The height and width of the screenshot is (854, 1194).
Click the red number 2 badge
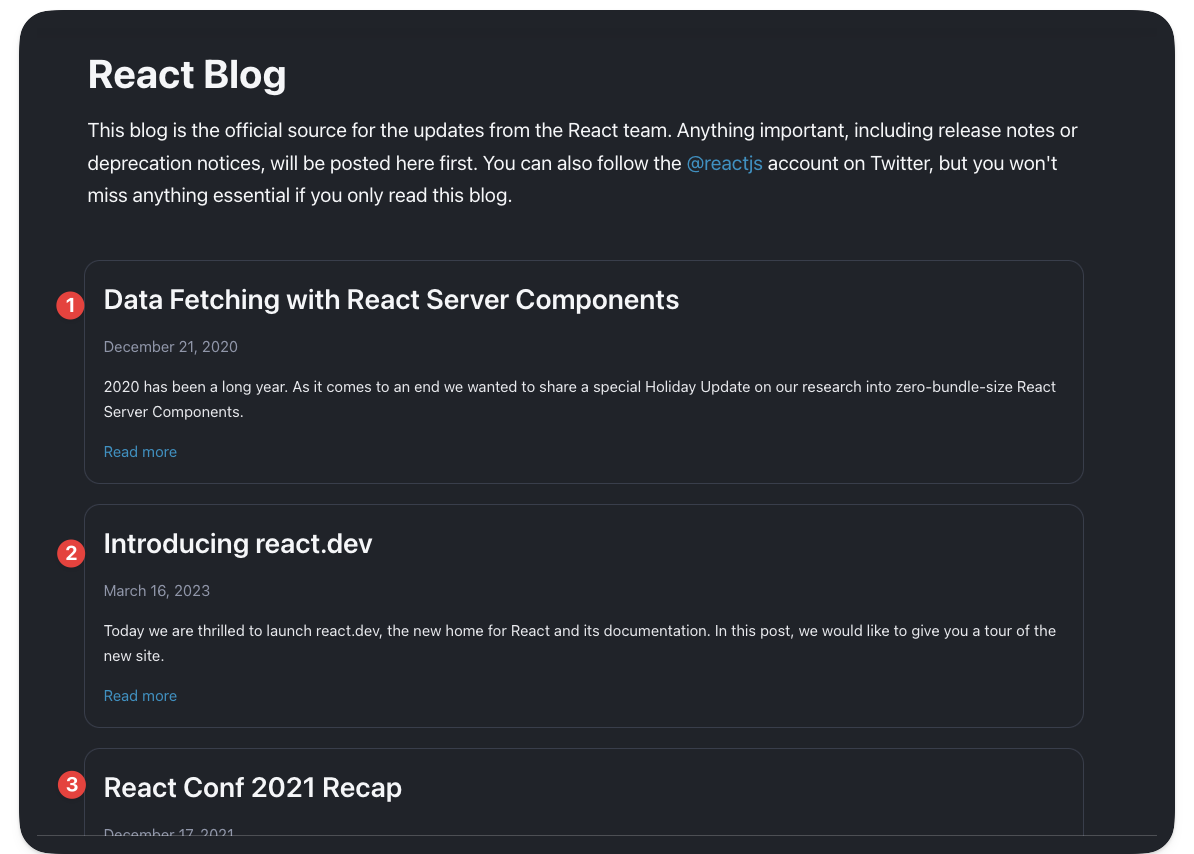point(70,553)
